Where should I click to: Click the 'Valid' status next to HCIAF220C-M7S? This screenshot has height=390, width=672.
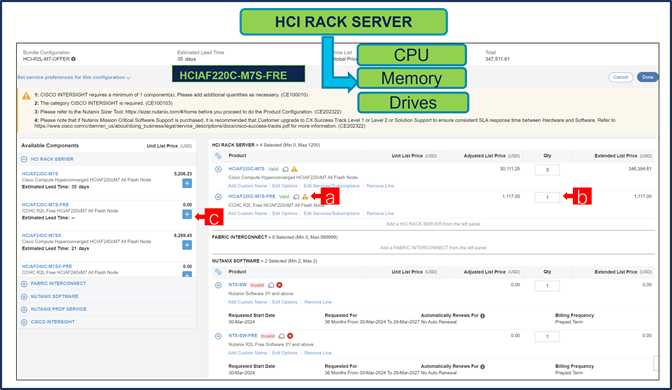(273, 169)
